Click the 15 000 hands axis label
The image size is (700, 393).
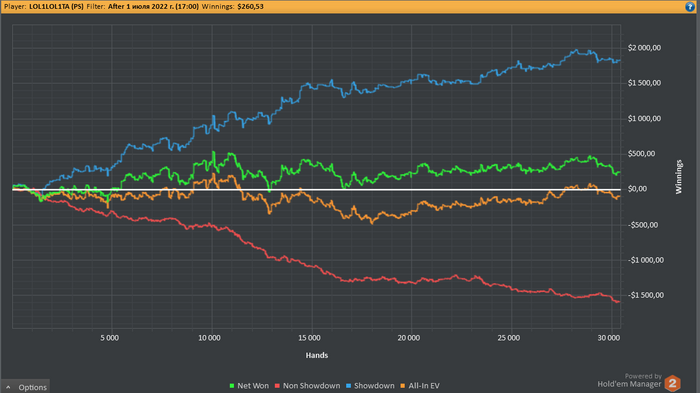(x=309, y=338)
